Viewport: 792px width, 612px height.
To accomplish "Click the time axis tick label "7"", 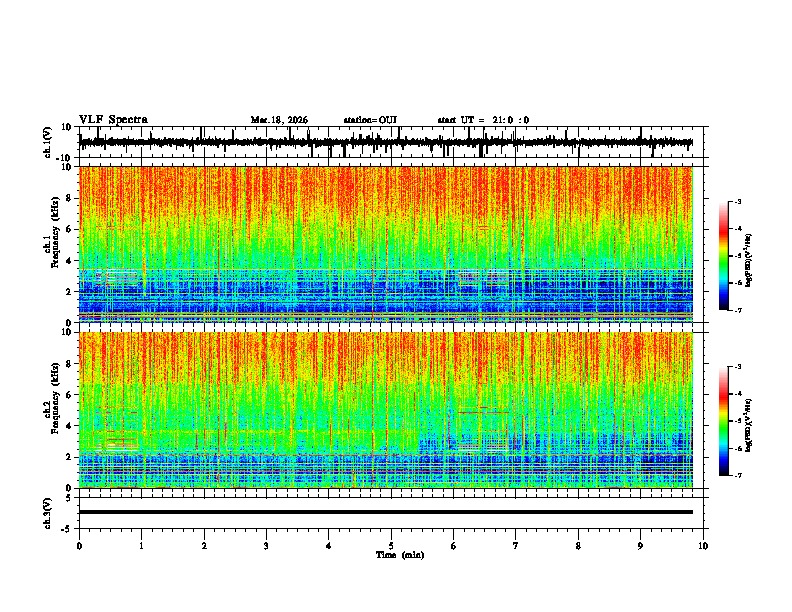I will click(516, 546).
